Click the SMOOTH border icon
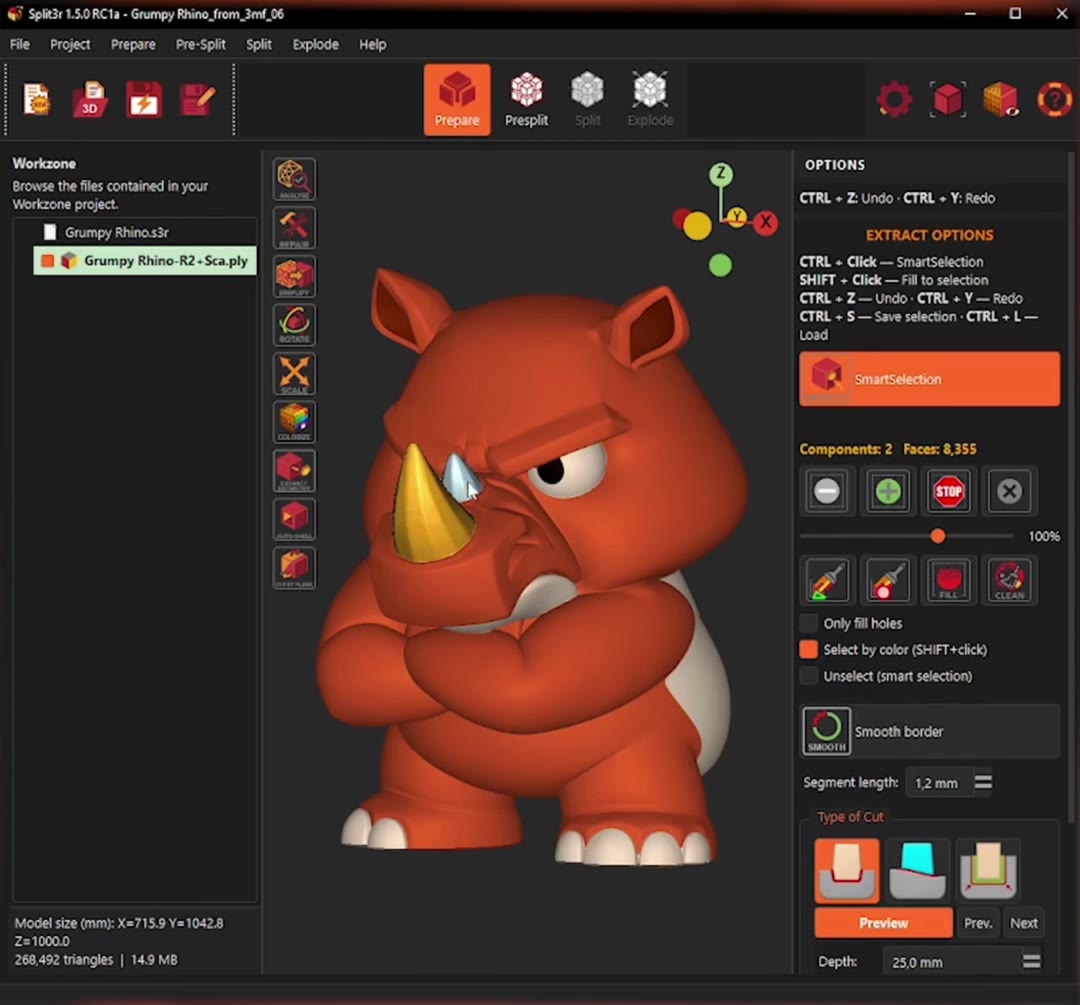 (826, 731)
